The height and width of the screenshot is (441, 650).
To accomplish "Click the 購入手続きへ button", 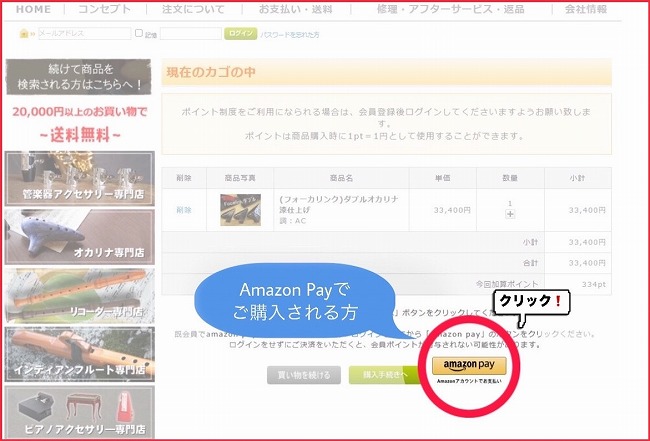I will (384, 375).
